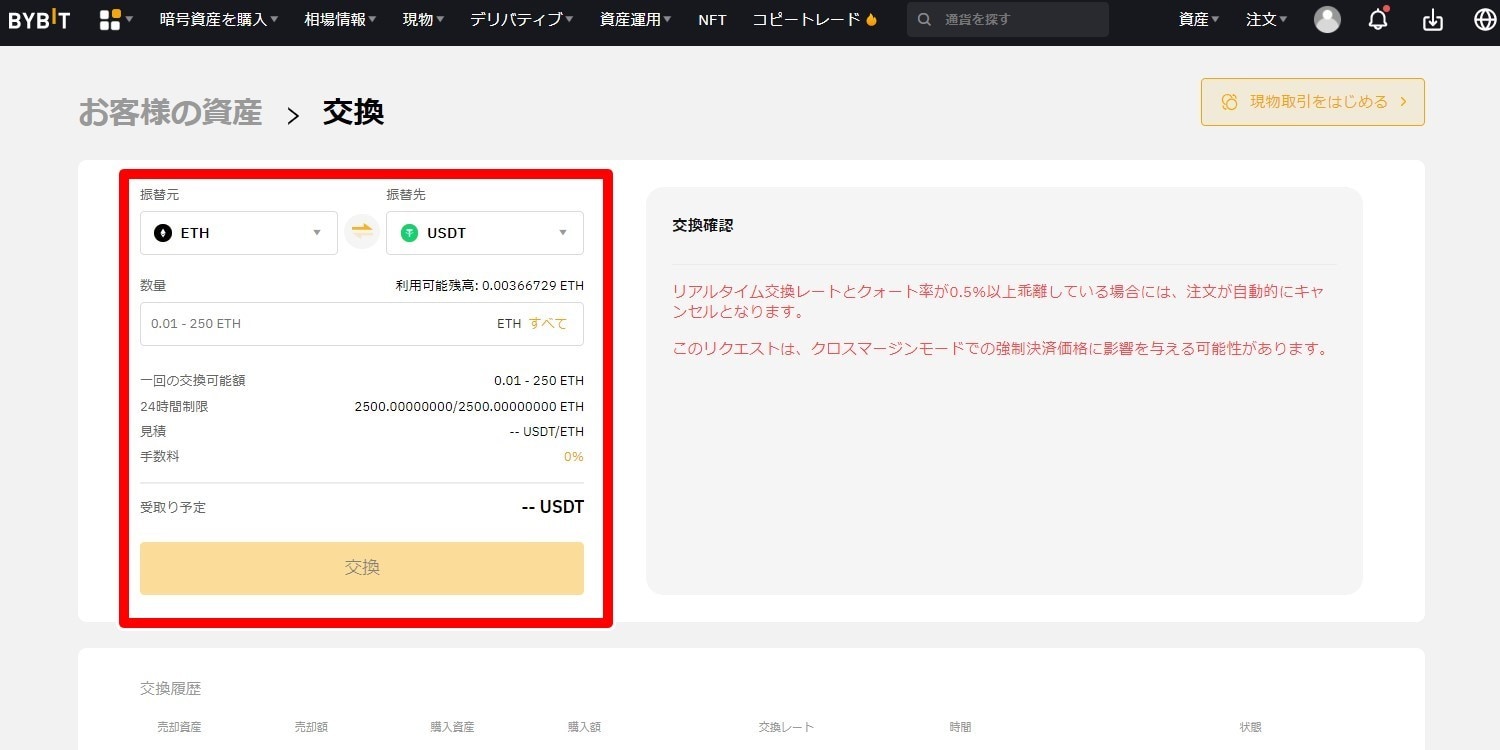Image resolution: width=1500 pixels, height=750 pixels.
Task: Click the 交換 exchange button
Action: point(362,568)
